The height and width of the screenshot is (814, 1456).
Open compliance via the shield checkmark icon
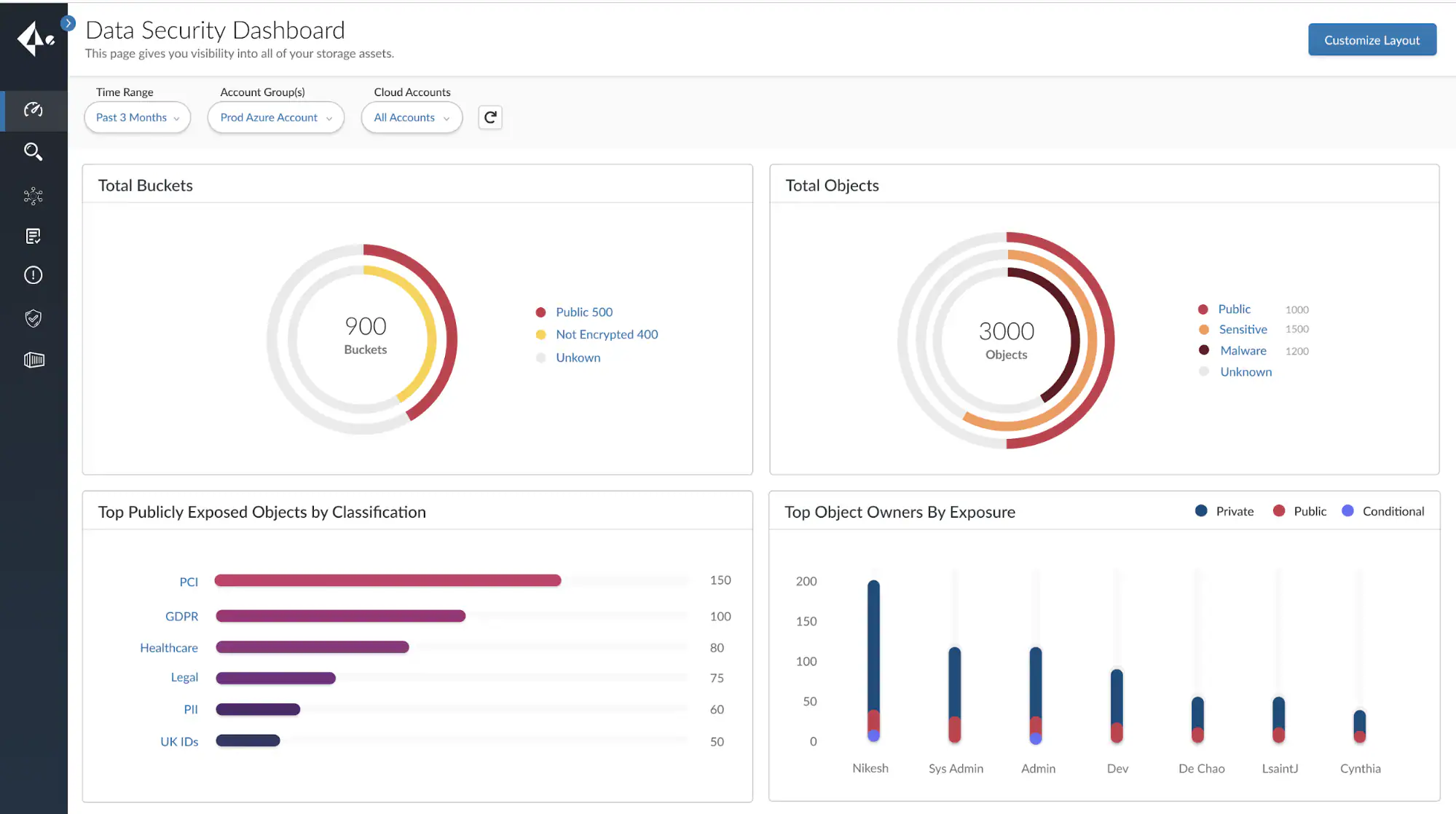tap(33, 317)
